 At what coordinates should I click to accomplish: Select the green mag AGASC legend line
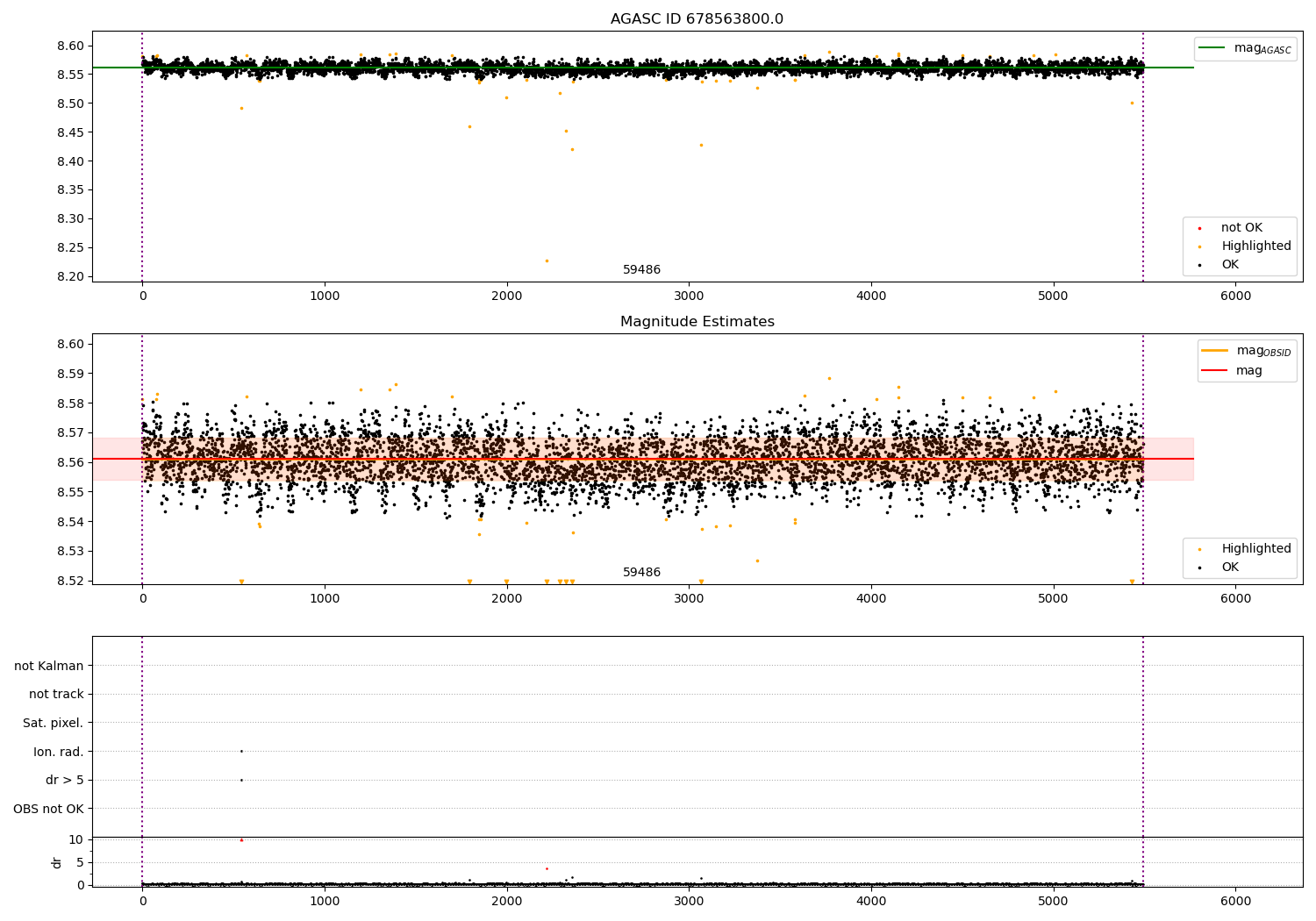tap(1212, 48)
